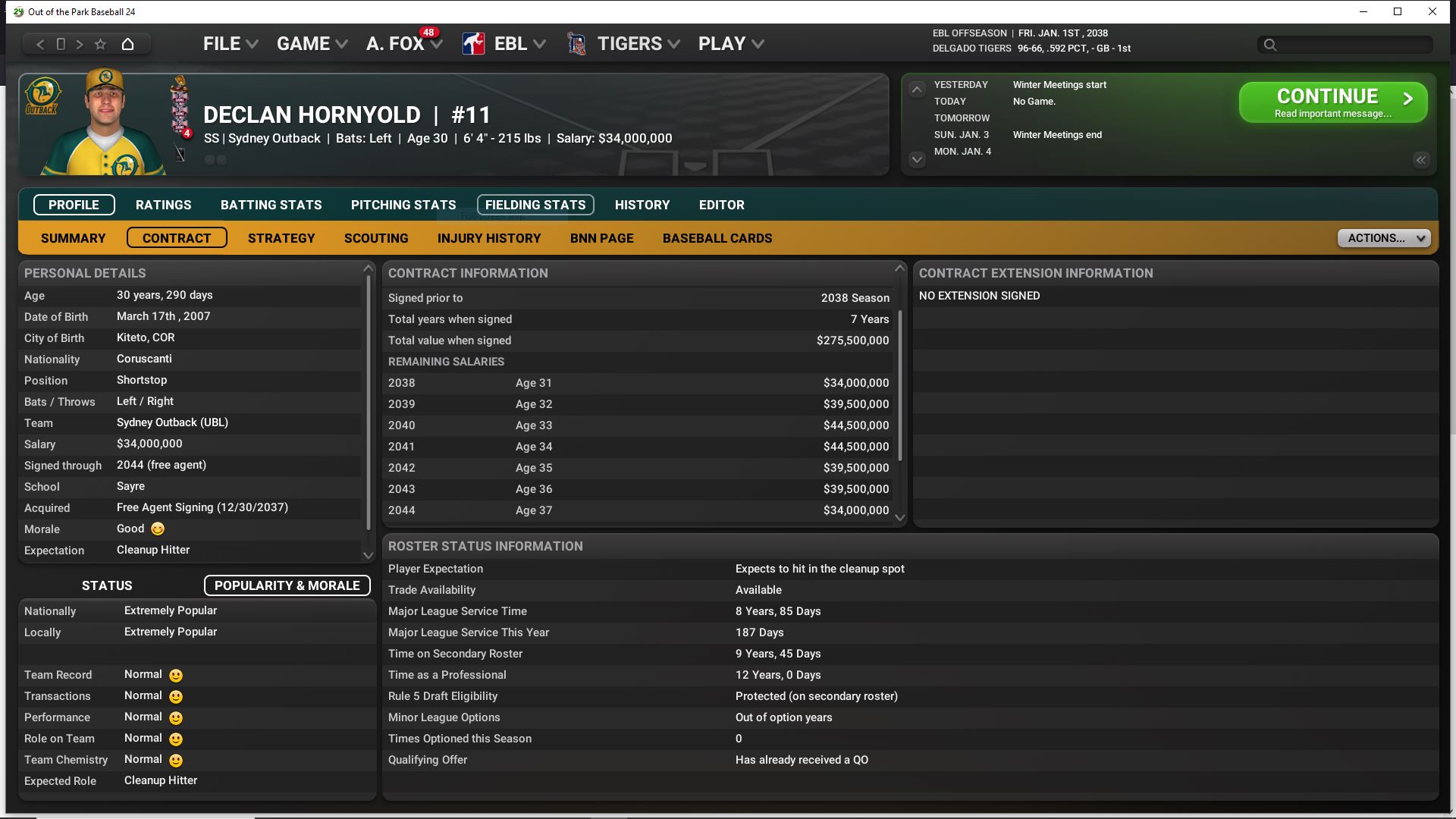Image resolution: width=1456 pixels, height=819 pixels.
Task: Switch to the Ratings tab
Action: 163,205
